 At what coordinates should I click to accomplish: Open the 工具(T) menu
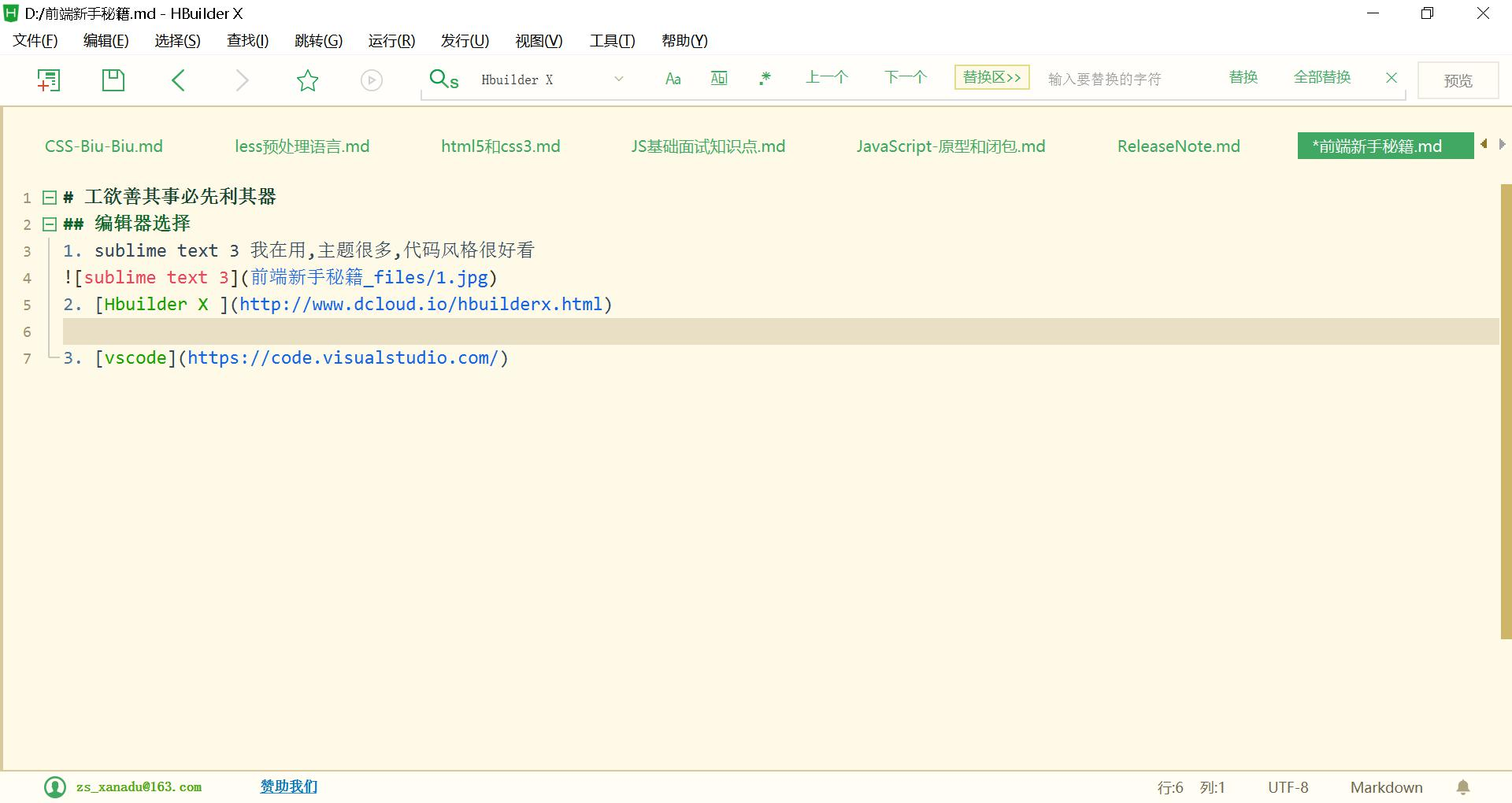point(612,41)
